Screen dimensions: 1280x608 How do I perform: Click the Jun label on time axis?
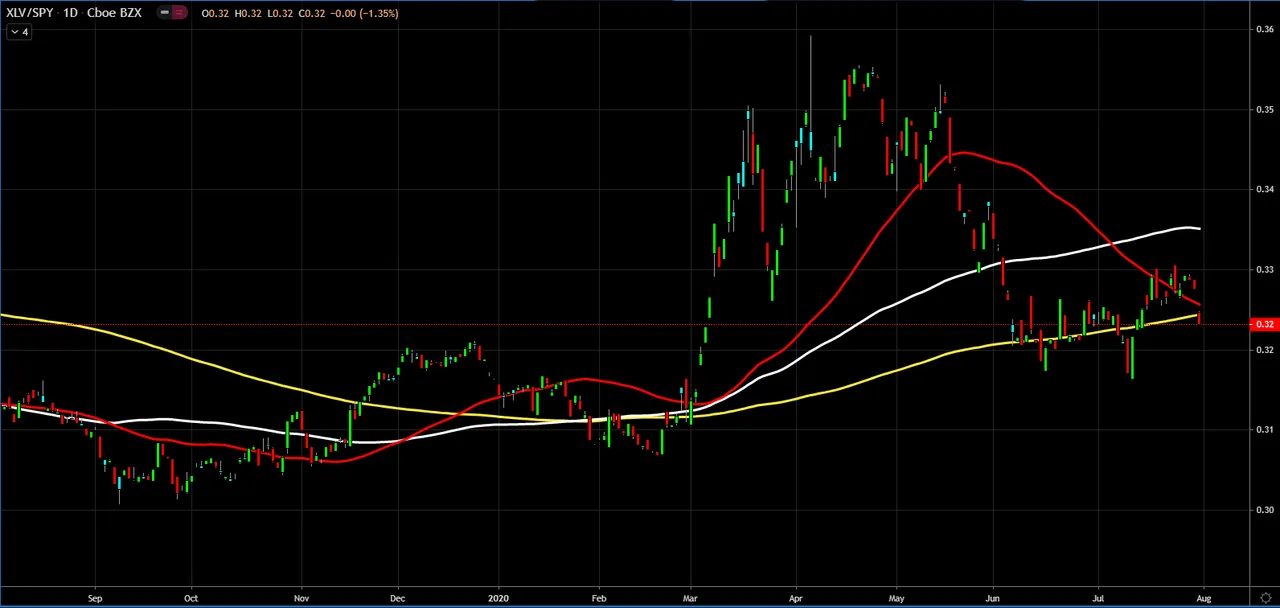[x=994, y=598]
